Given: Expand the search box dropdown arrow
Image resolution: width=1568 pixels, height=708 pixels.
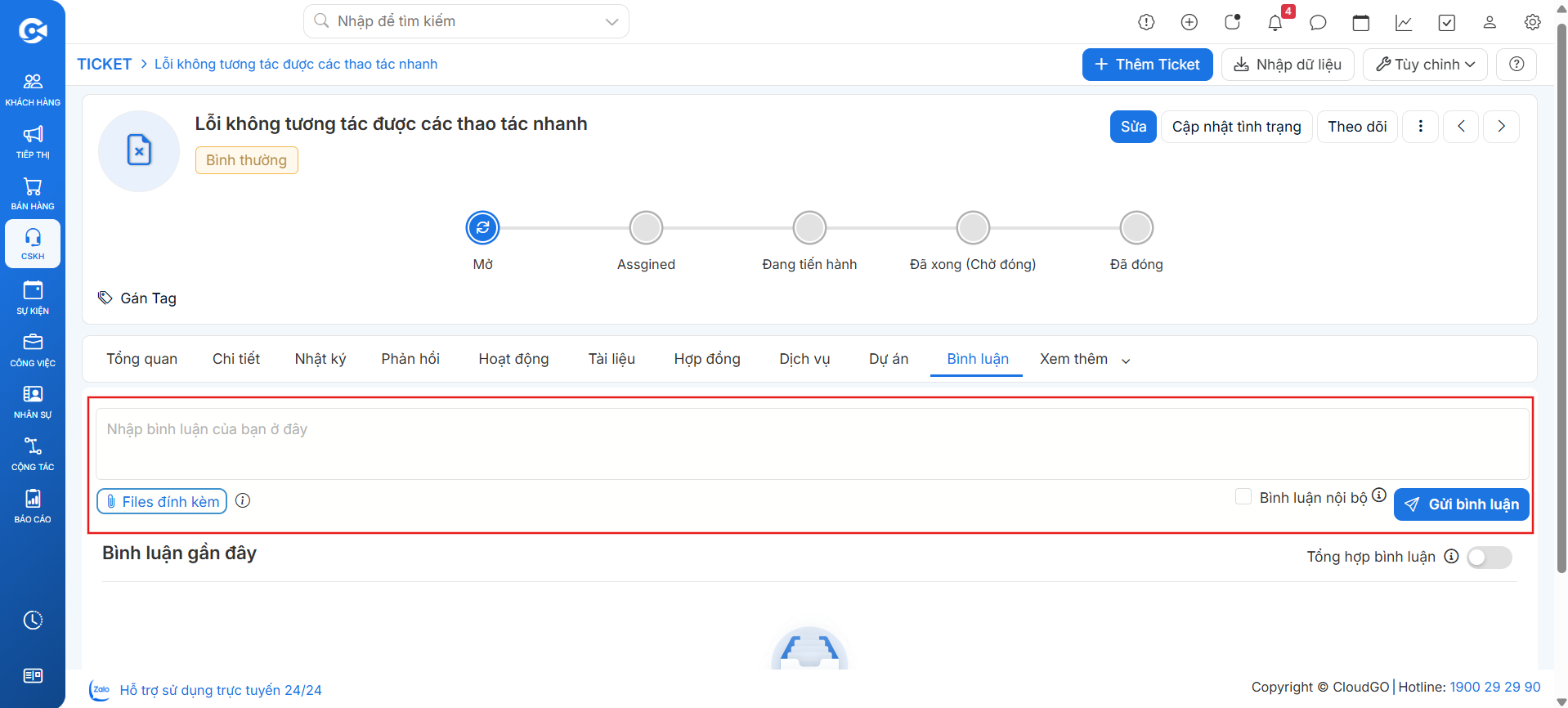Looking at the screenshot, I should [612, 21].
